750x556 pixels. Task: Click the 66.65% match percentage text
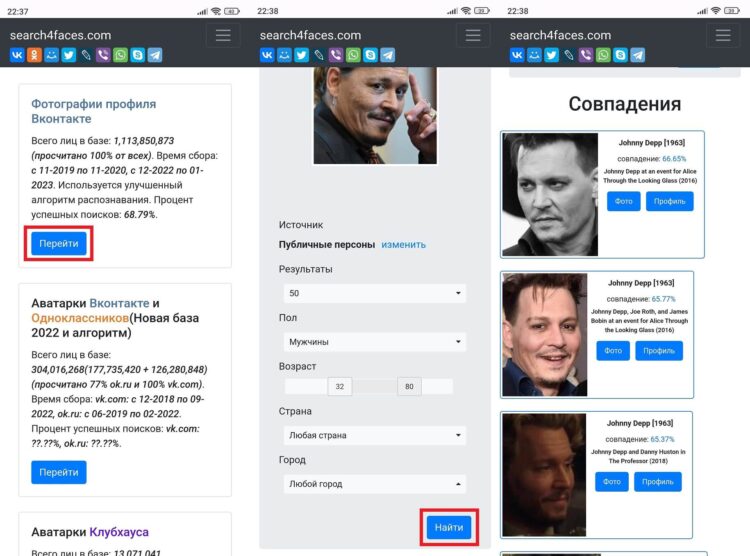[674, 159]
